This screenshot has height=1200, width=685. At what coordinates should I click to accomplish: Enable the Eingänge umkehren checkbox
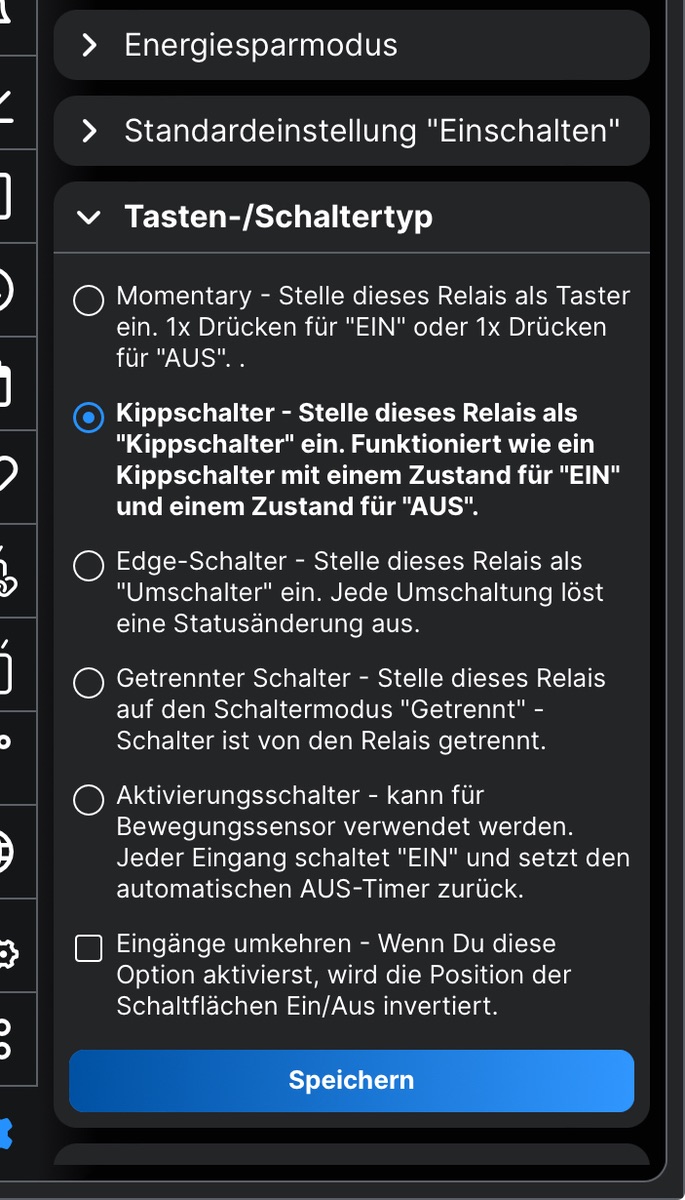[x=89, y=948]
